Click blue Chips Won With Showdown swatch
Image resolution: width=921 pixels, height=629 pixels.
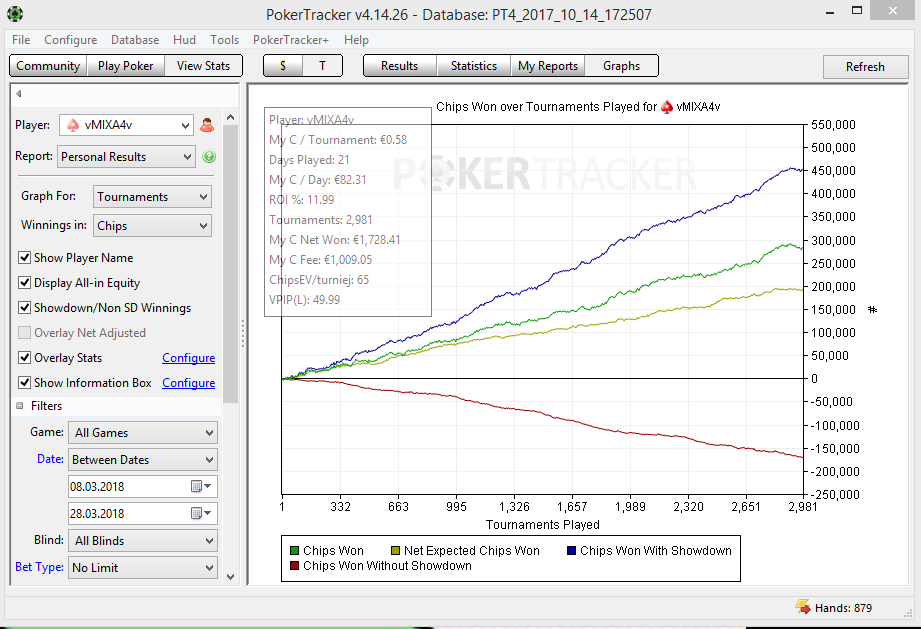(x=572, y=550)
